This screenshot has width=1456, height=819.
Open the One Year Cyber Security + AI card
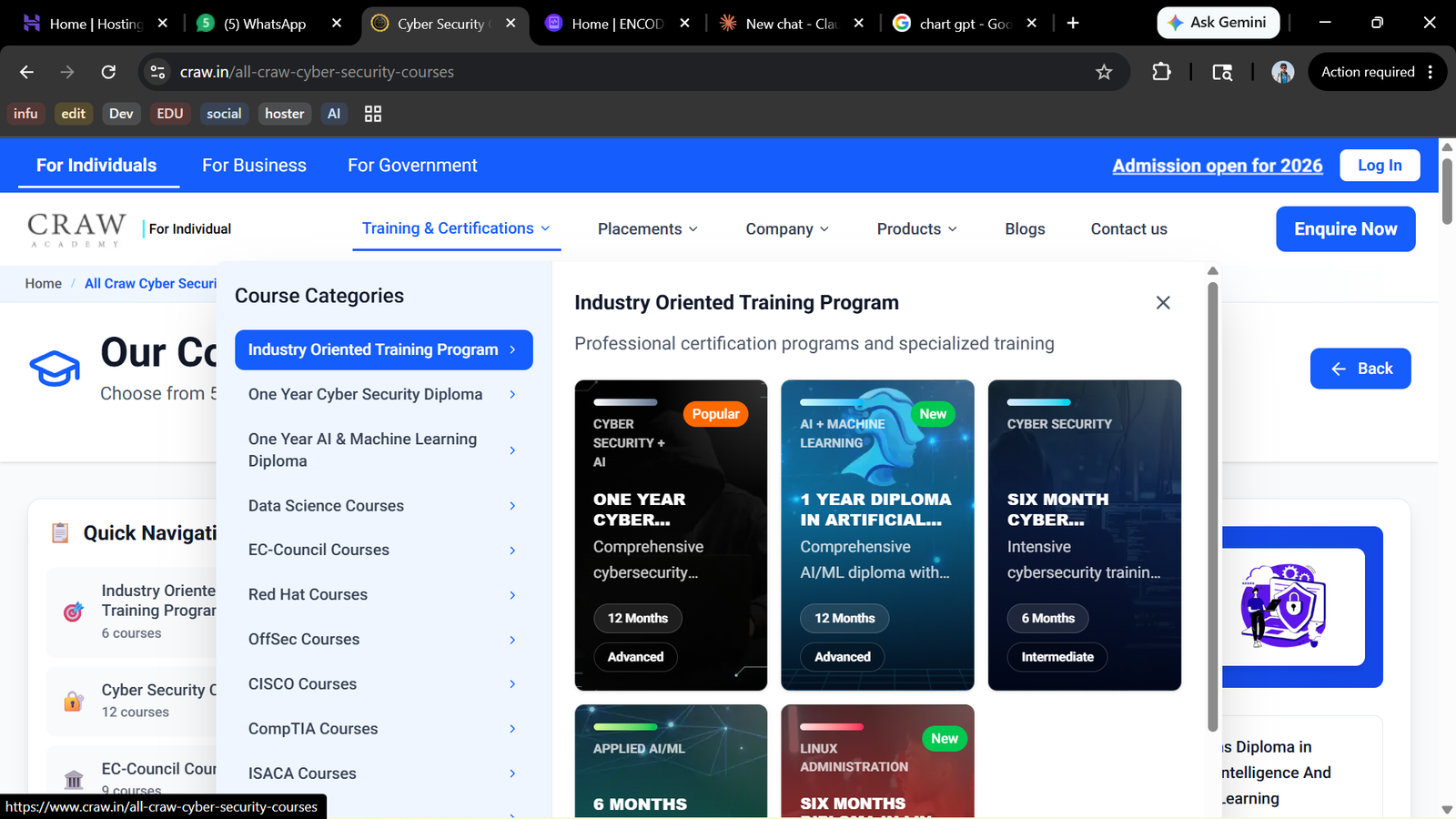coord(671,535)
